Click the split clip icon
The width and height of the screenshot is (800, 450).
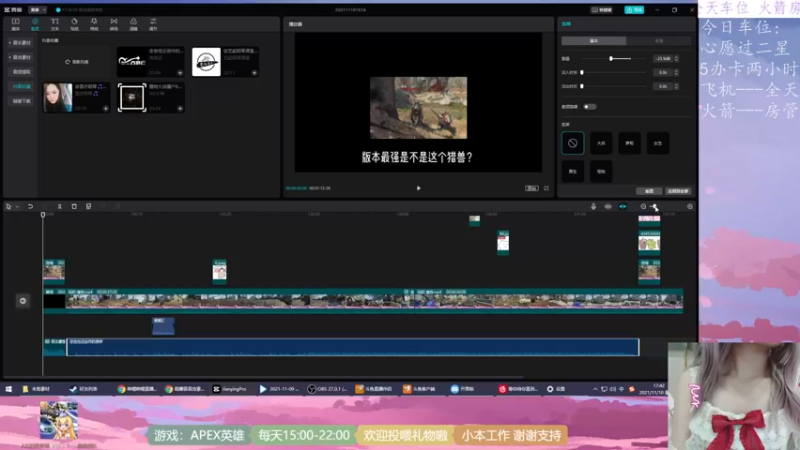point(59,206)
